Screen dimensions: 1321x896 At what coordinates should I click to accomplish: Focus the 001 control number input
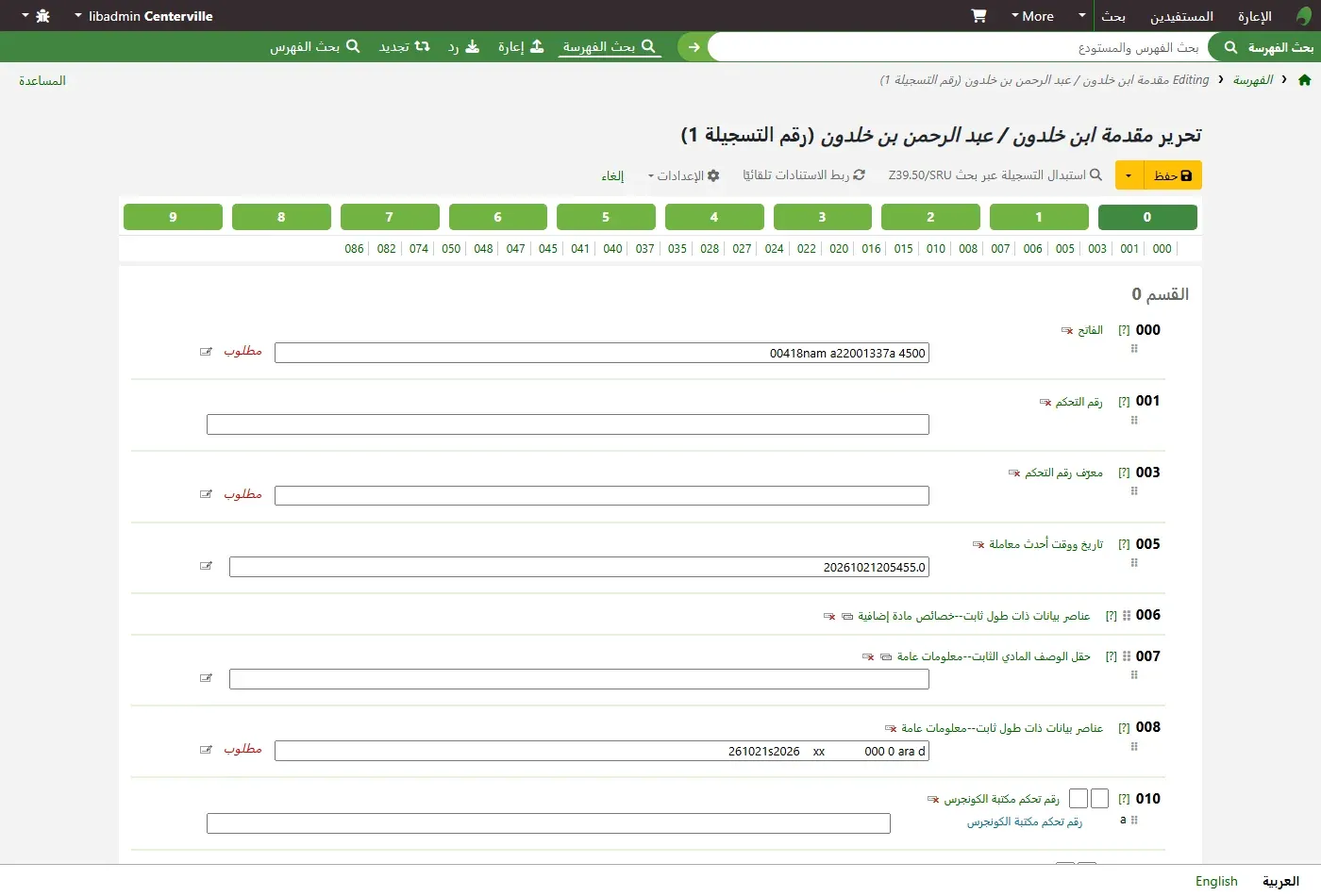(568, 424)
